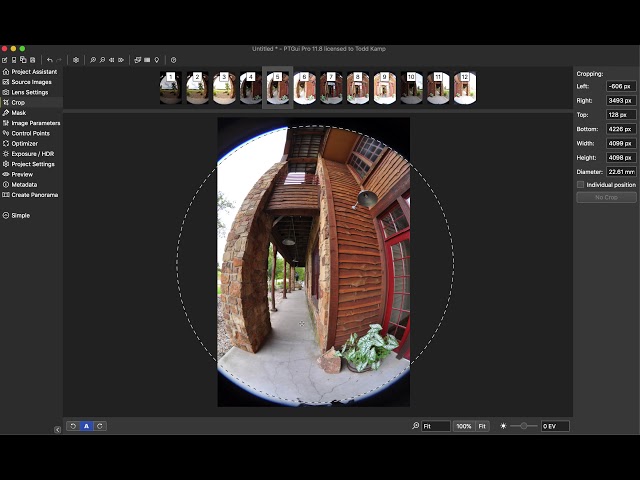
Task: Open Exposure / HDR sidebar tab
Action: tap(31, 154)
